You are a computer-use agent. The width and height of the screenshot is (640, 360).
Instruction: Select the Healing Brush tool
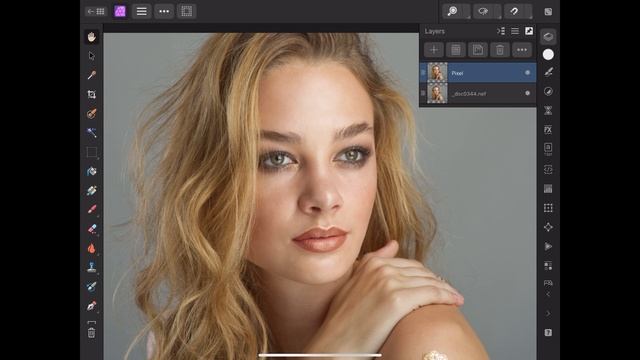(91, 287)
